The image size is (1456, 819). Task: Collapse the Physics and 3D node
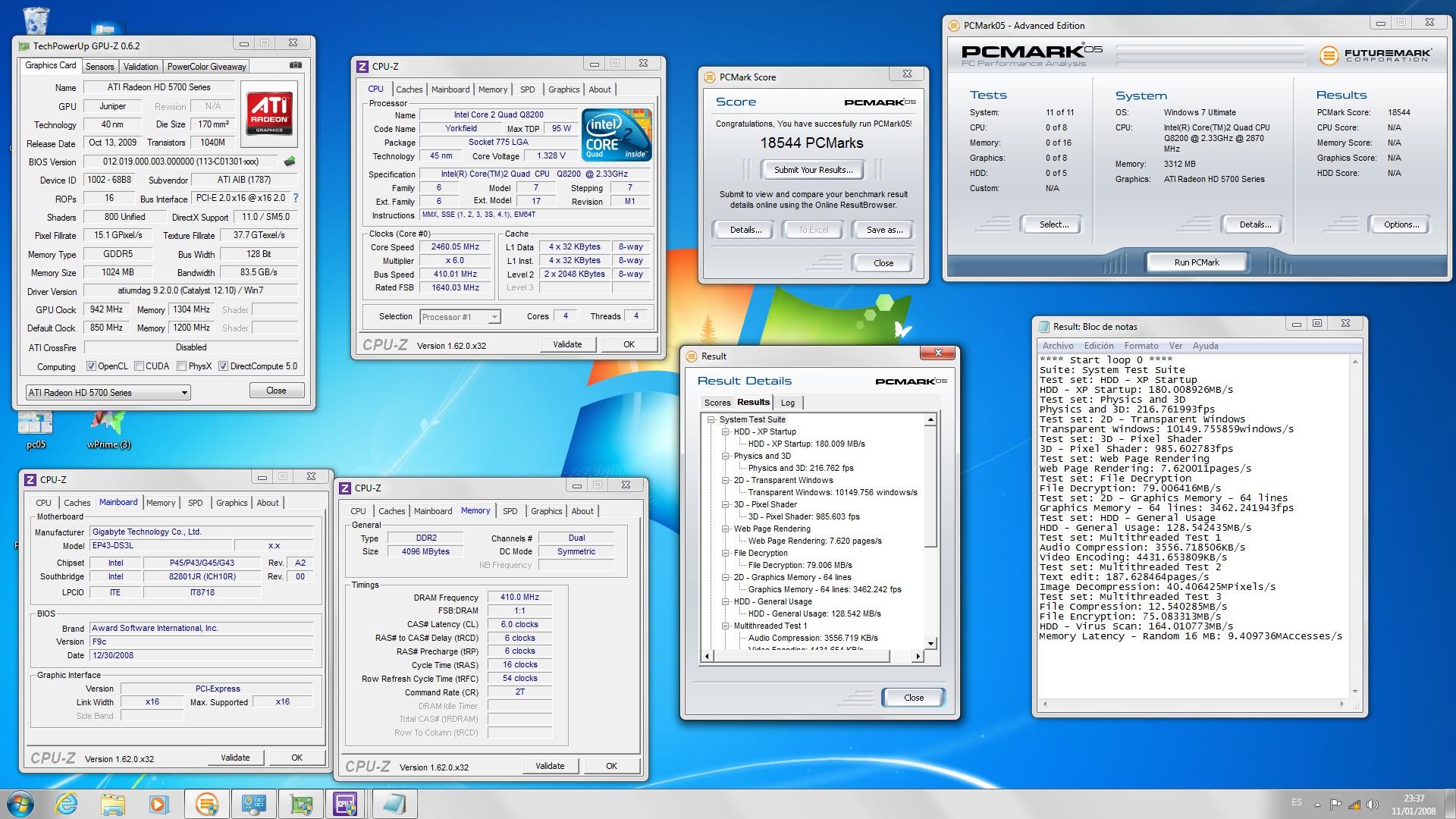[x=726, y=456]
